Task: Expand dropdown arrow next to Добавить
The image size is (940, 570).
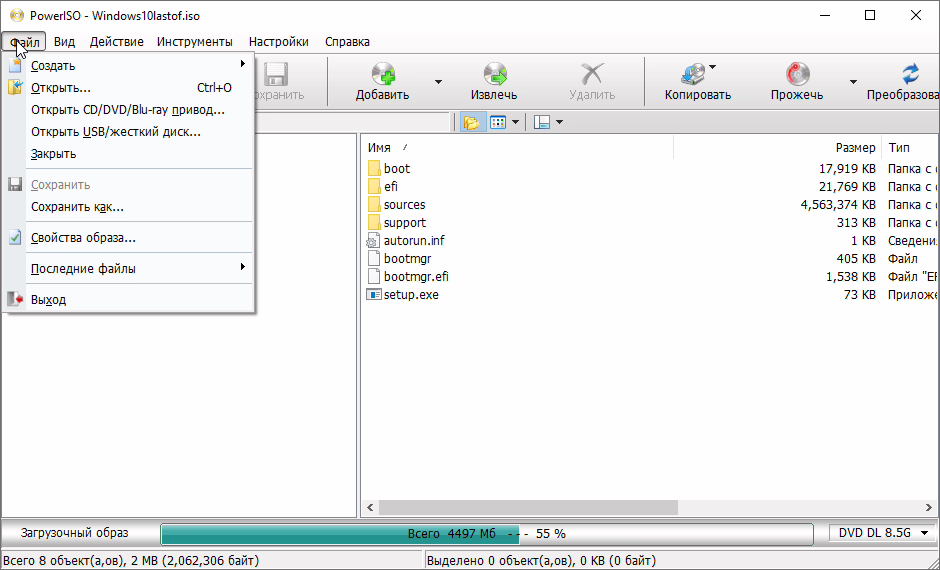Action: pos(438,82)
